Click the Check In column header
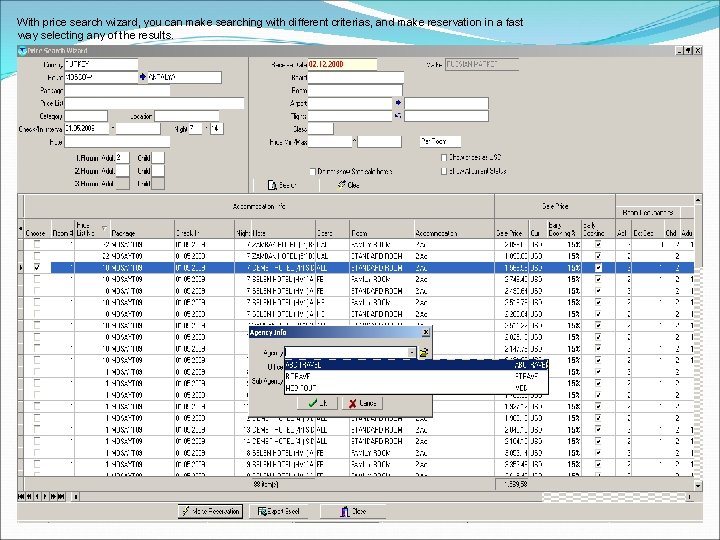The width and height of the screenshot is (720, 540). (x=204, y=229)
